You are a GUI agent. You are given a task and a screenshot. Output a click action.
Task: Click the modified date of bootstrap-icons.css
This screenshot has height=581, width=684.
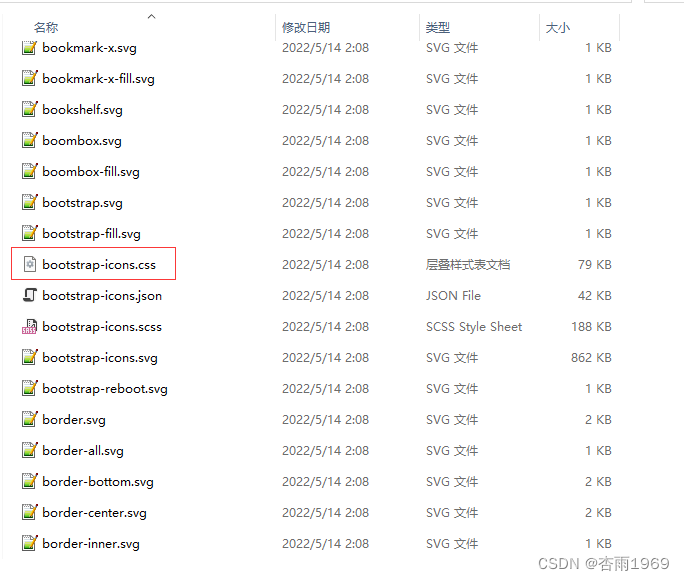click(x=325, y=264)
